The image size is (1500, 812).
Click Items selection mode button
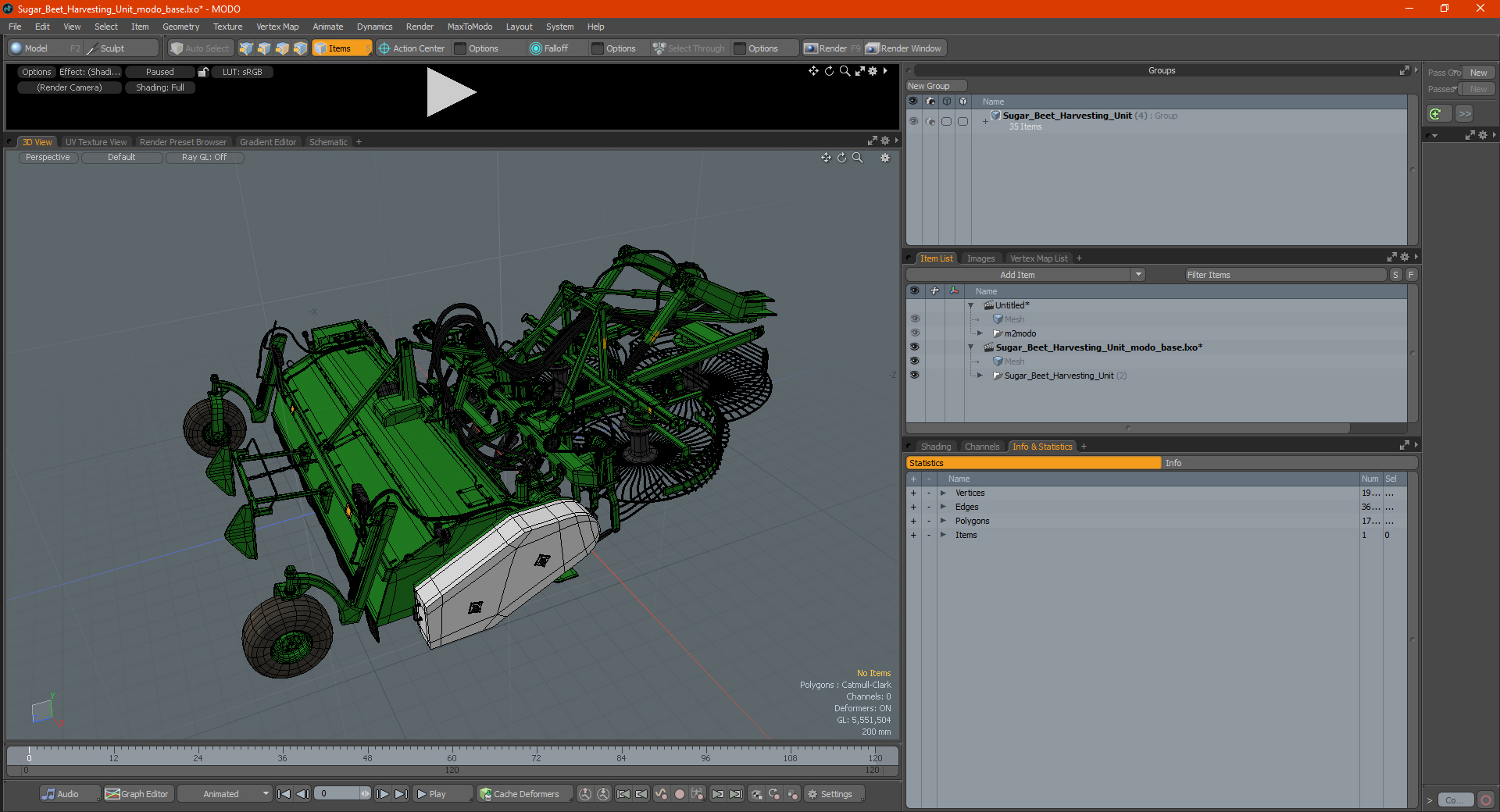tap(341, 48)
